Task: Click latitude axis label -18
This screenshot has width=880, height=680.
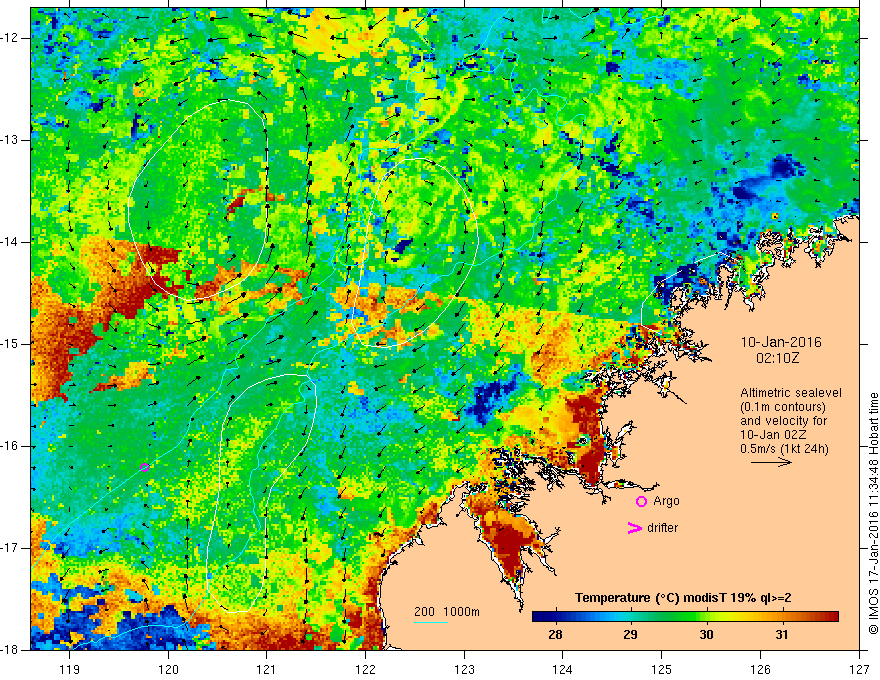Action: pos(10,650)
